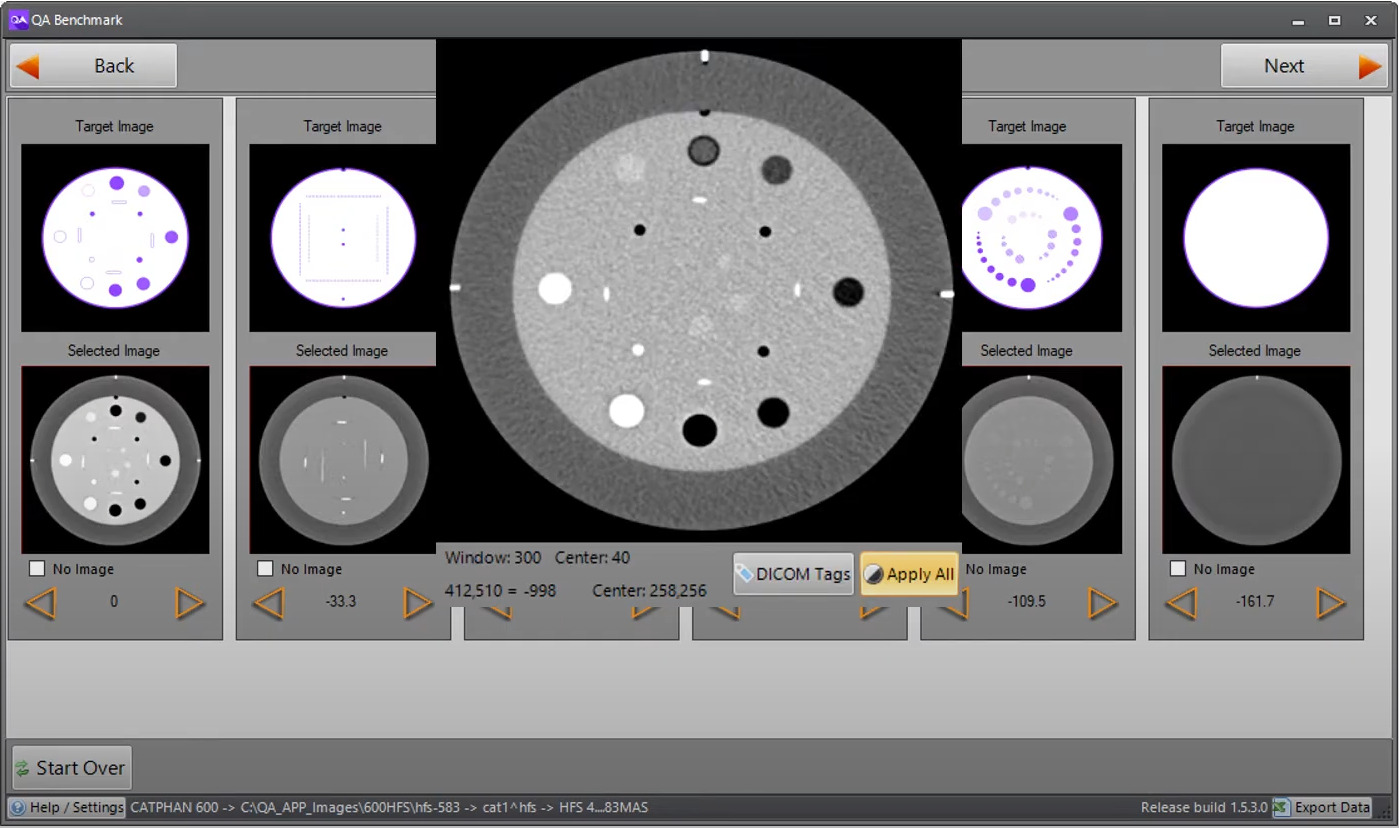Click the Next button with right arrow
This screenshot has width=1399, height=828.
point(1302,66)
